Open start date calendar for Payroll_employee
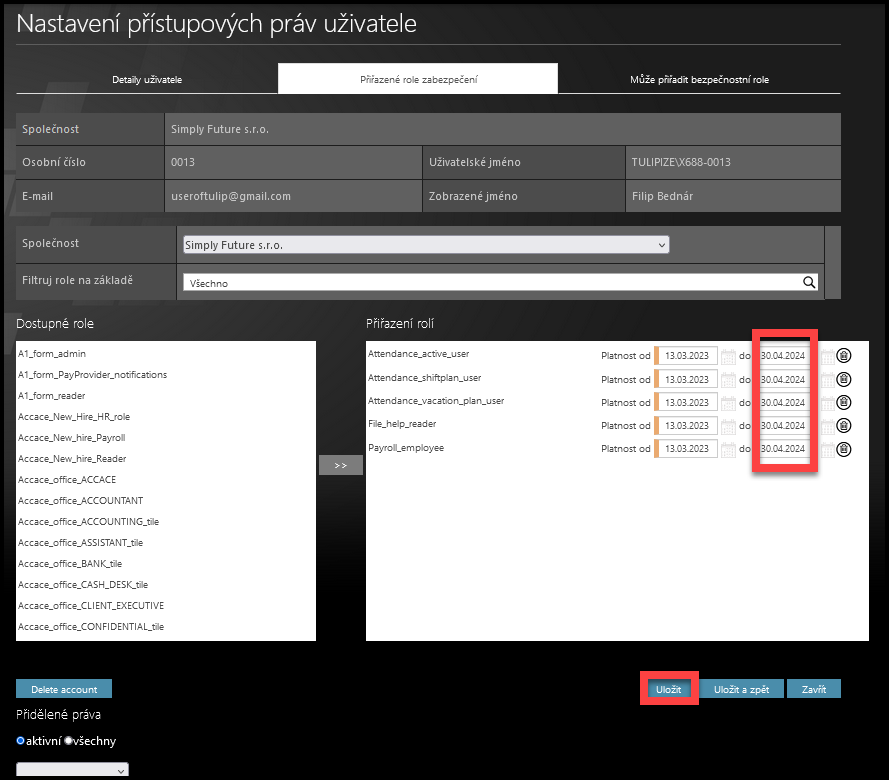This screenshot has width=889, height=780. coord(728,449)
